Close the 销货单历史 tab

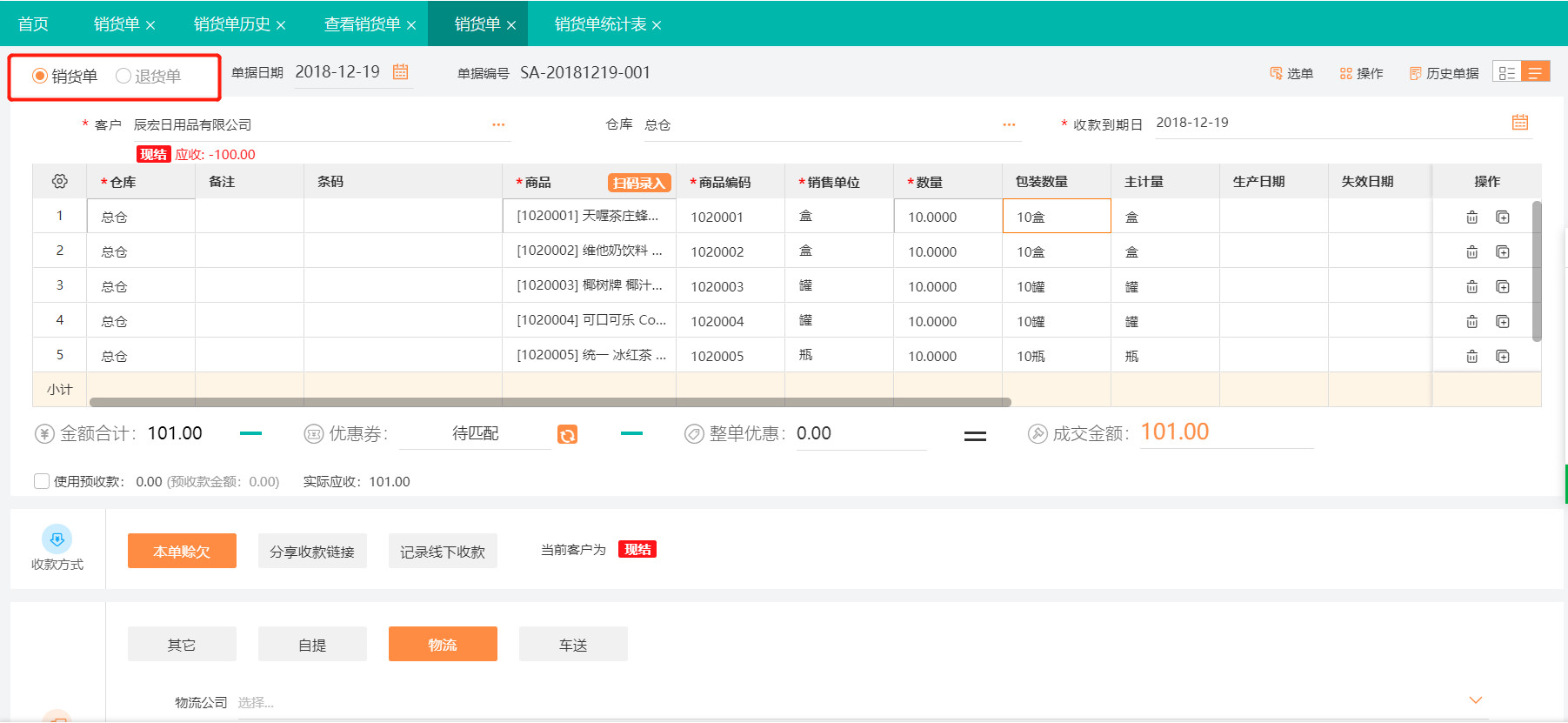tap(281, 25)
